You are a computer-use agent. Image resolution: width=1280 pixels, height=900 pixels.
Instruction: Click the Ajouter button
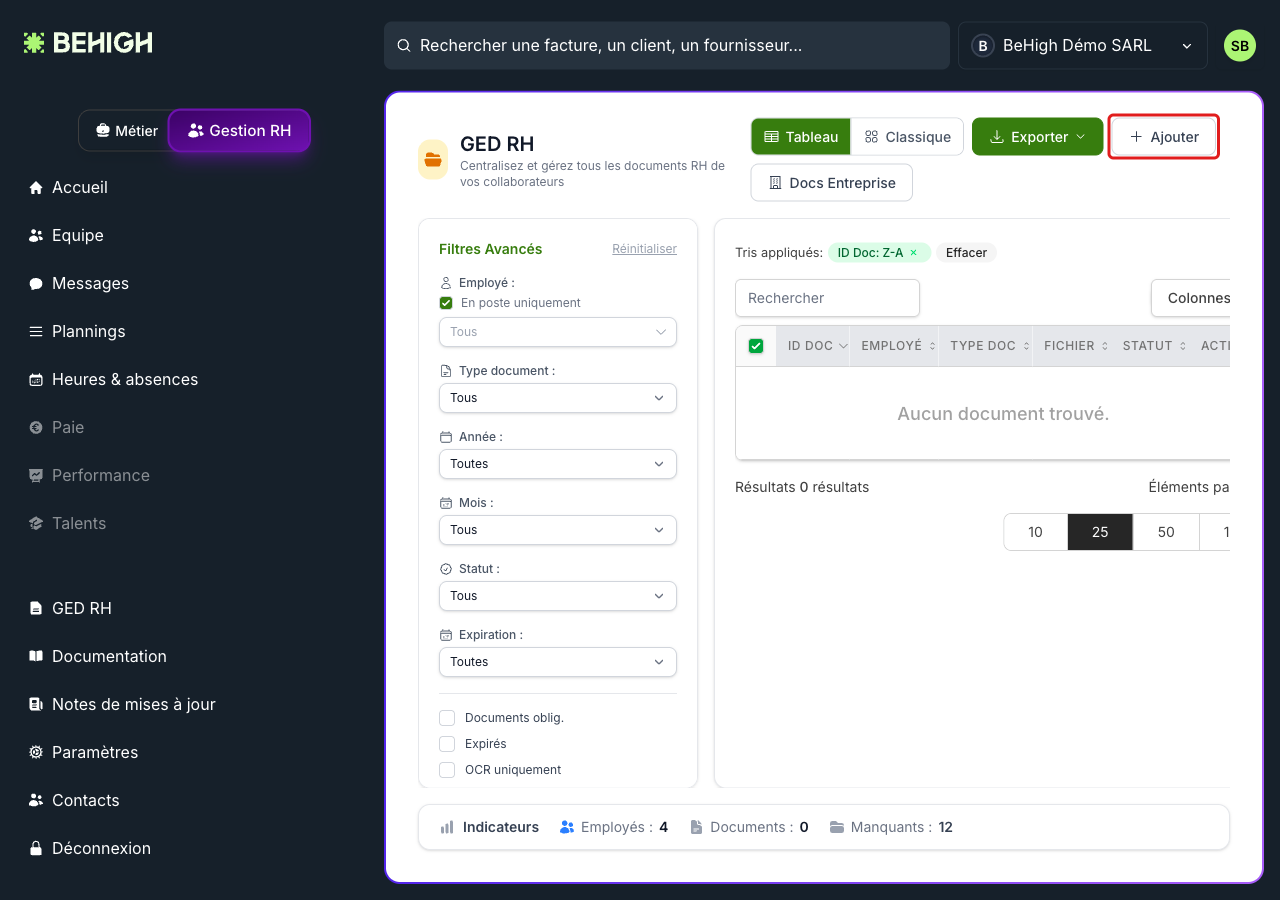[x=1164, y=137]
